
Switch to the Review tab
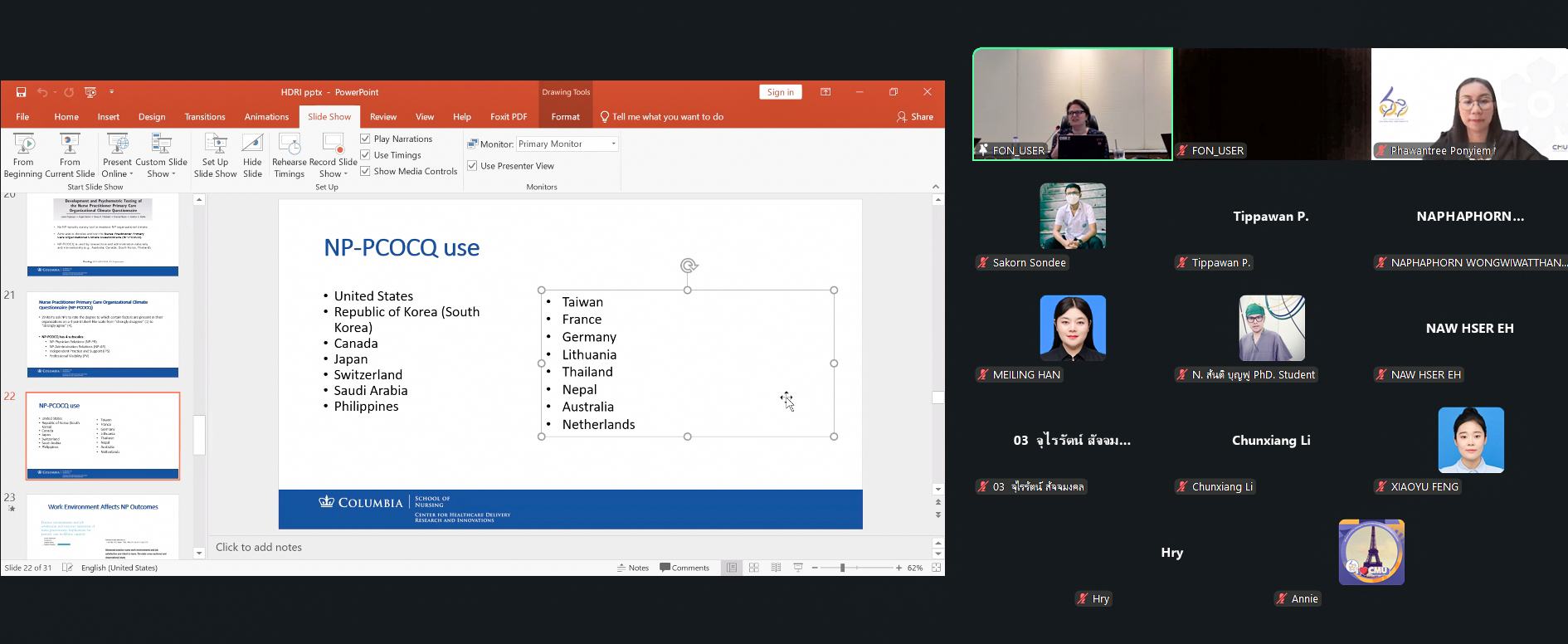[383, 117]
